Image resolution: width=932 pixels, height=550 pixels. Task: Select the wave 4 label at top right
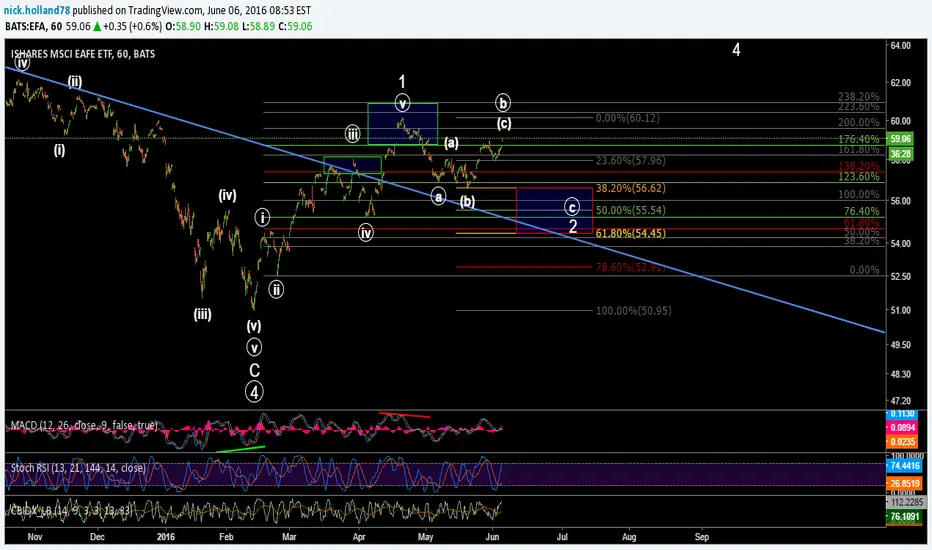point(736,50)
